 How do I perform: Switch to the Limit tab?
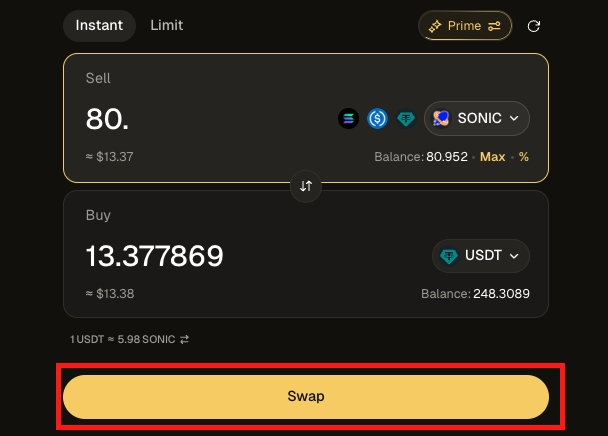coord(167,26)
